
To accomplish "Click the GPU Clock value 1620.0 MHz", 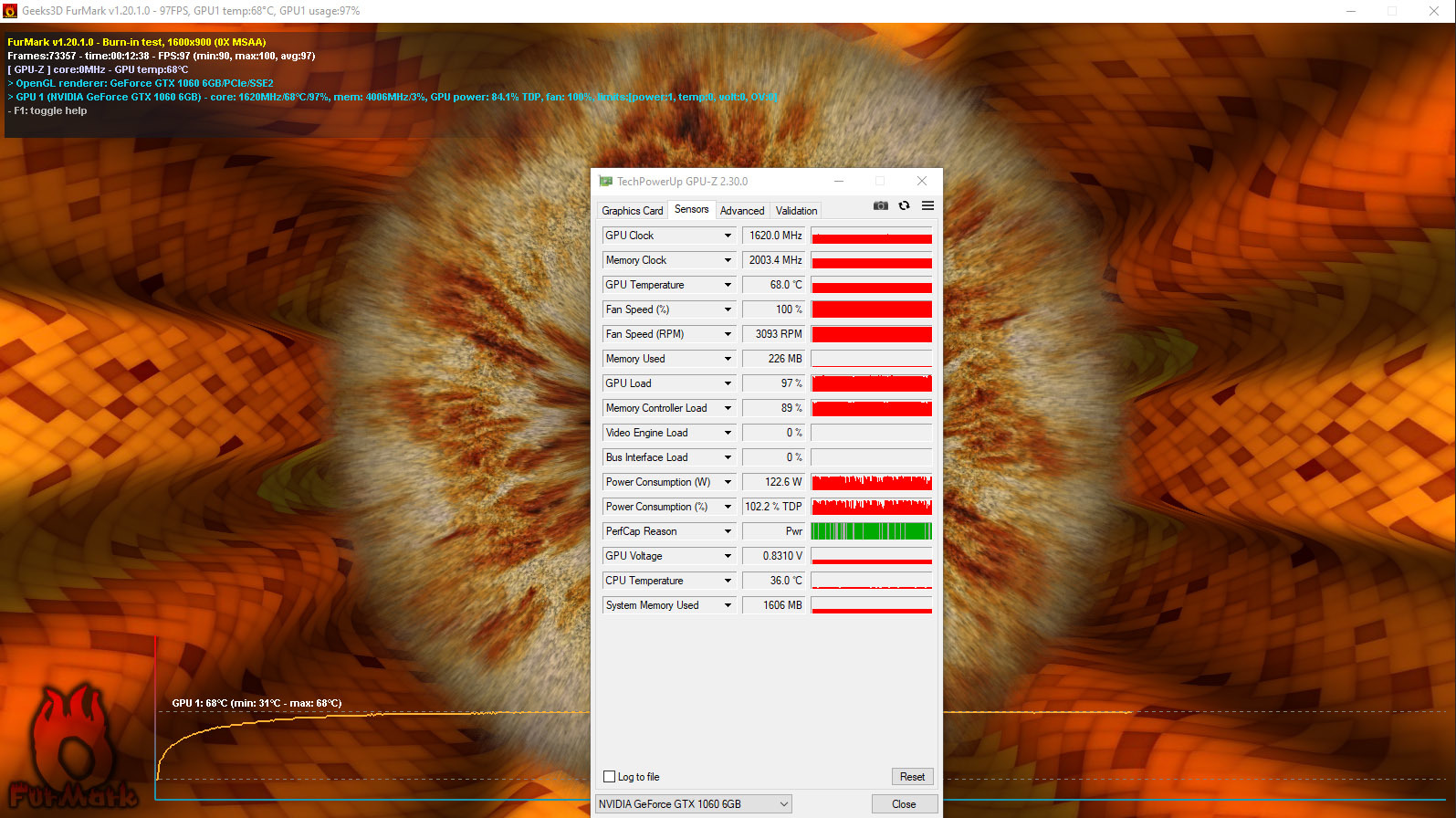I will [x=774, y=236].
